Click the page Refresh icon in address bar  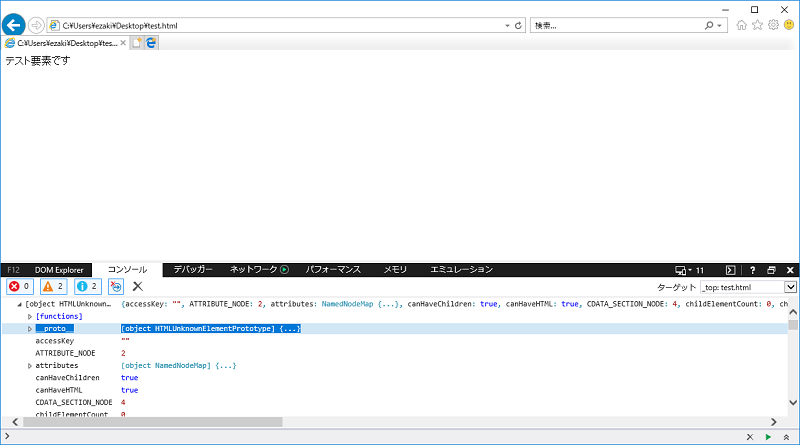coord(518,25)
